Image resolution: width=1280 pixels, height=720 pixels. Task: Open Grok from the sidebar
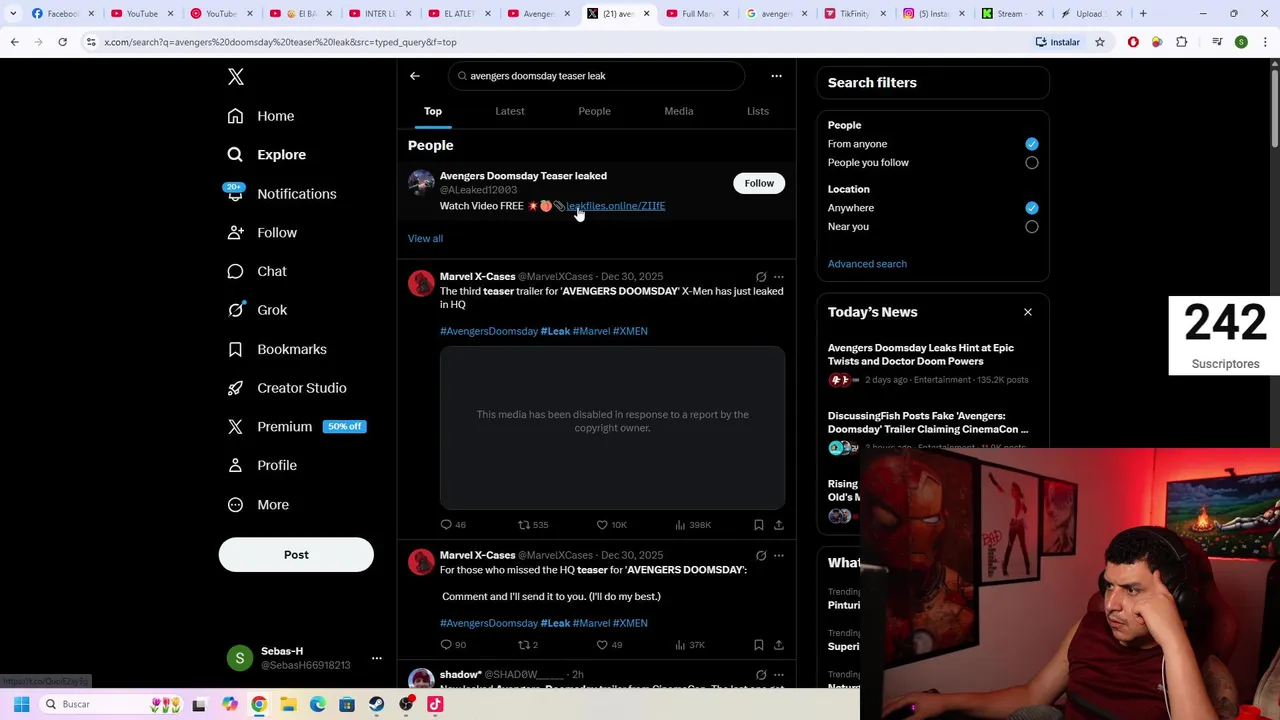click(x=257, y=310)
